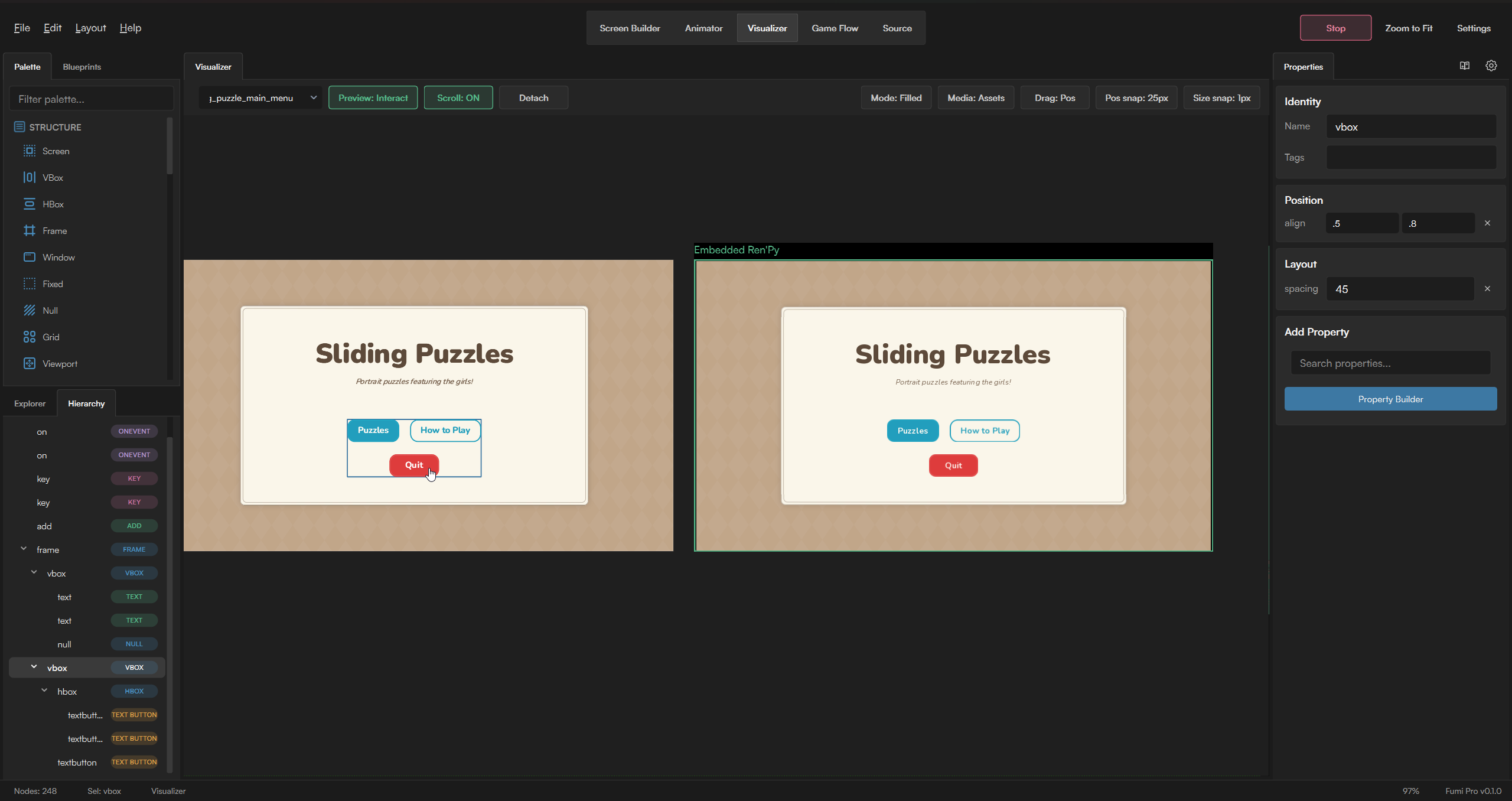
Task: Open the Help menu
Action: [130, 28]
